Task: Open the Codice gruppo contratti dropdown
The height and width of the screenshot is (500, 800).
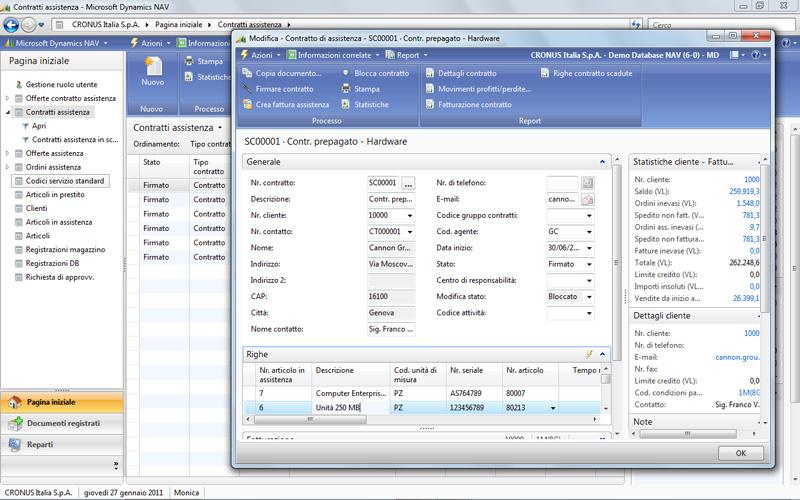Action: pos(589,215)
